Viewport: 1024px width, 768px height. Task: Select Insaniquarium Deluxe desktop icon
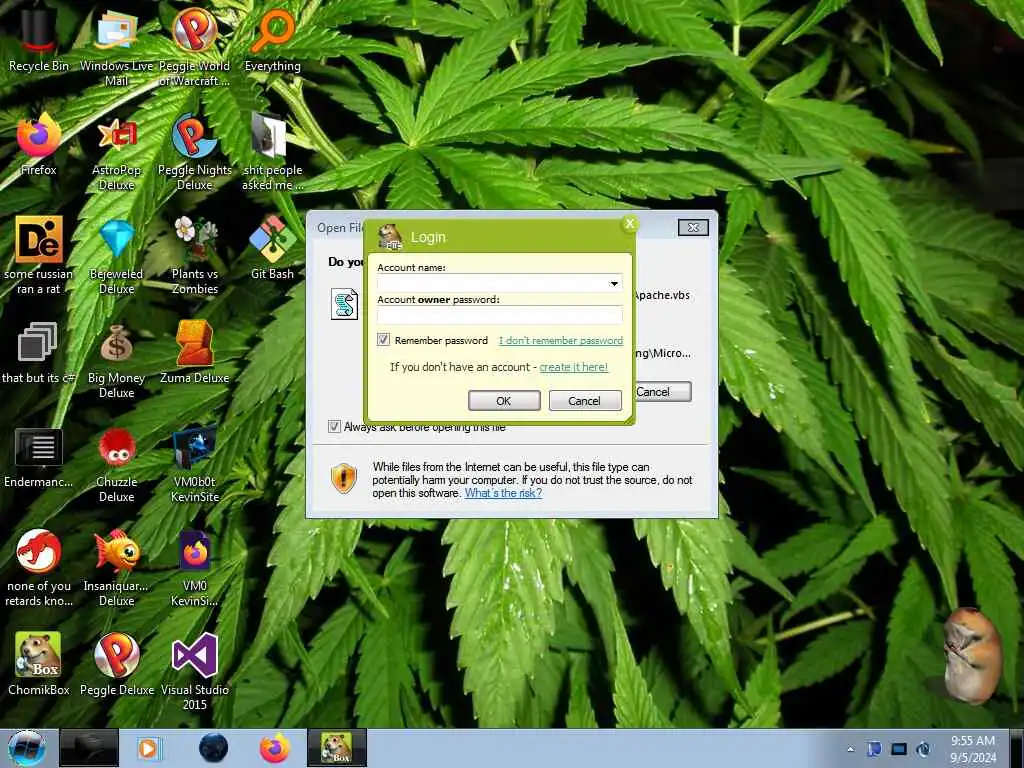[x=116, y=567]
